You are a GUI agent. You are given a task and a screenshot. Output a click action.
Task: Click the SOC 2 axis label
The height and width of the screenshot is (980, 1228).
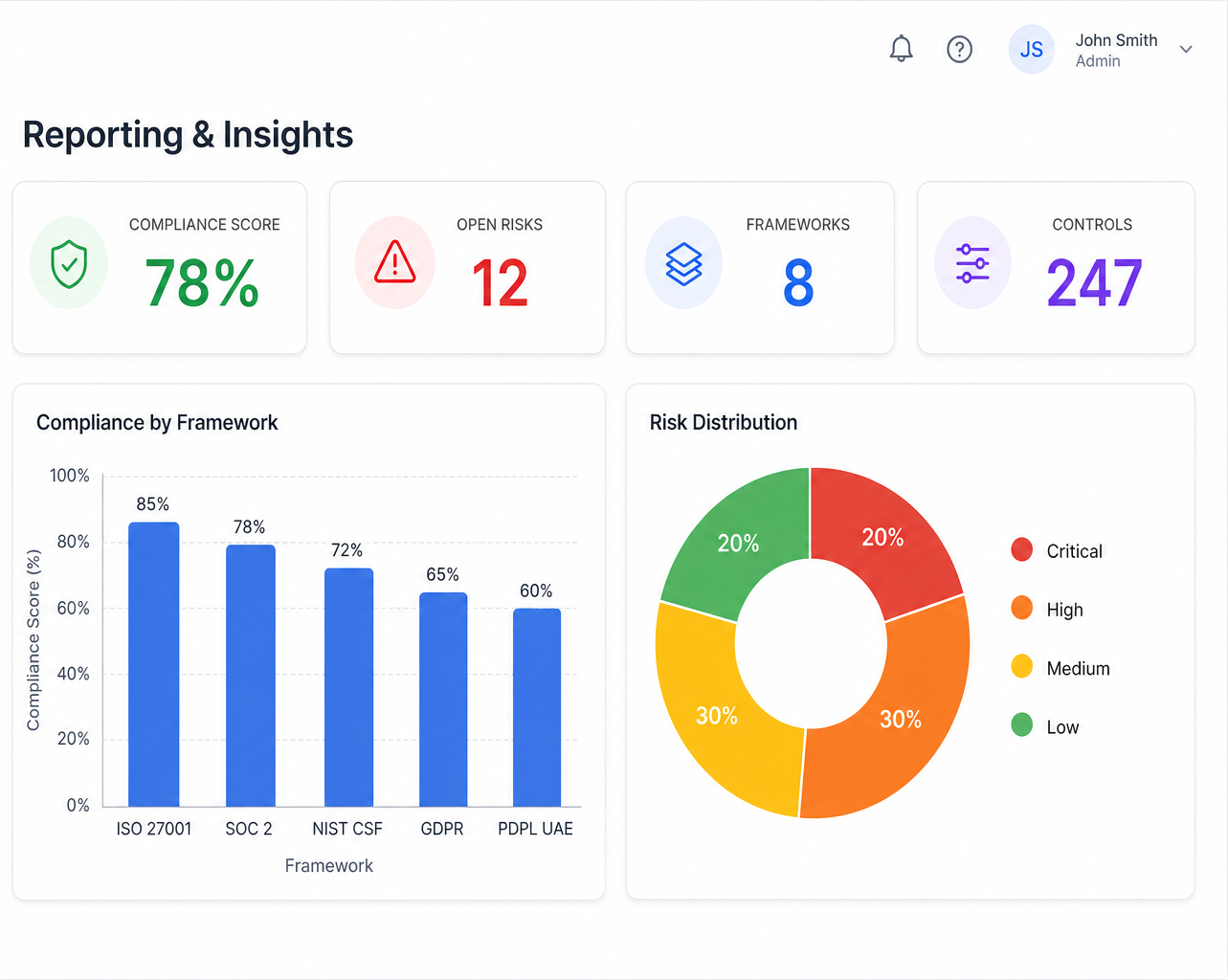point(249,829)
